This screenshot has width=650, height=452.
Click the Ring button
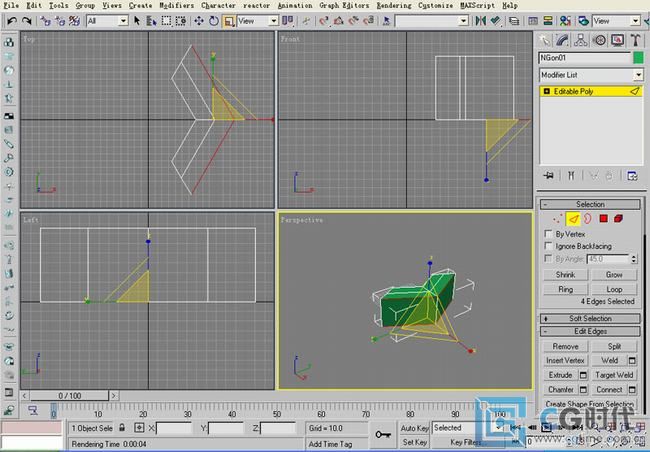coord(565,289)
